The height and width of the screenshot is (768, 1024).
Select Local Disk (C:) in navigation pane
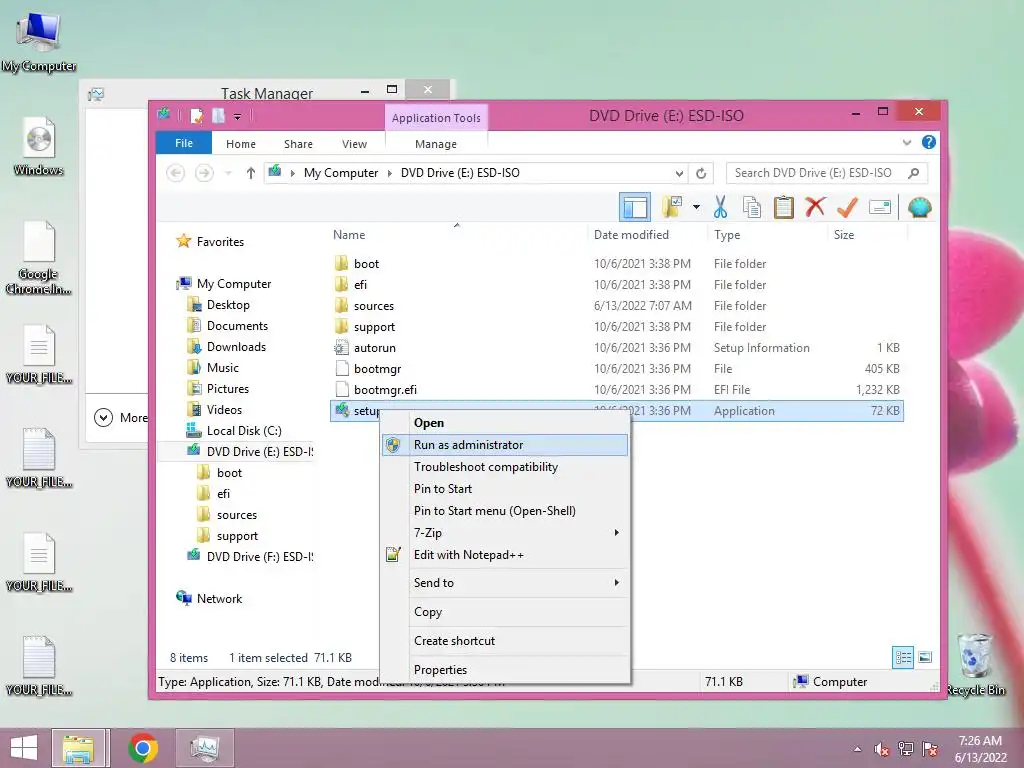coord(244,430)
